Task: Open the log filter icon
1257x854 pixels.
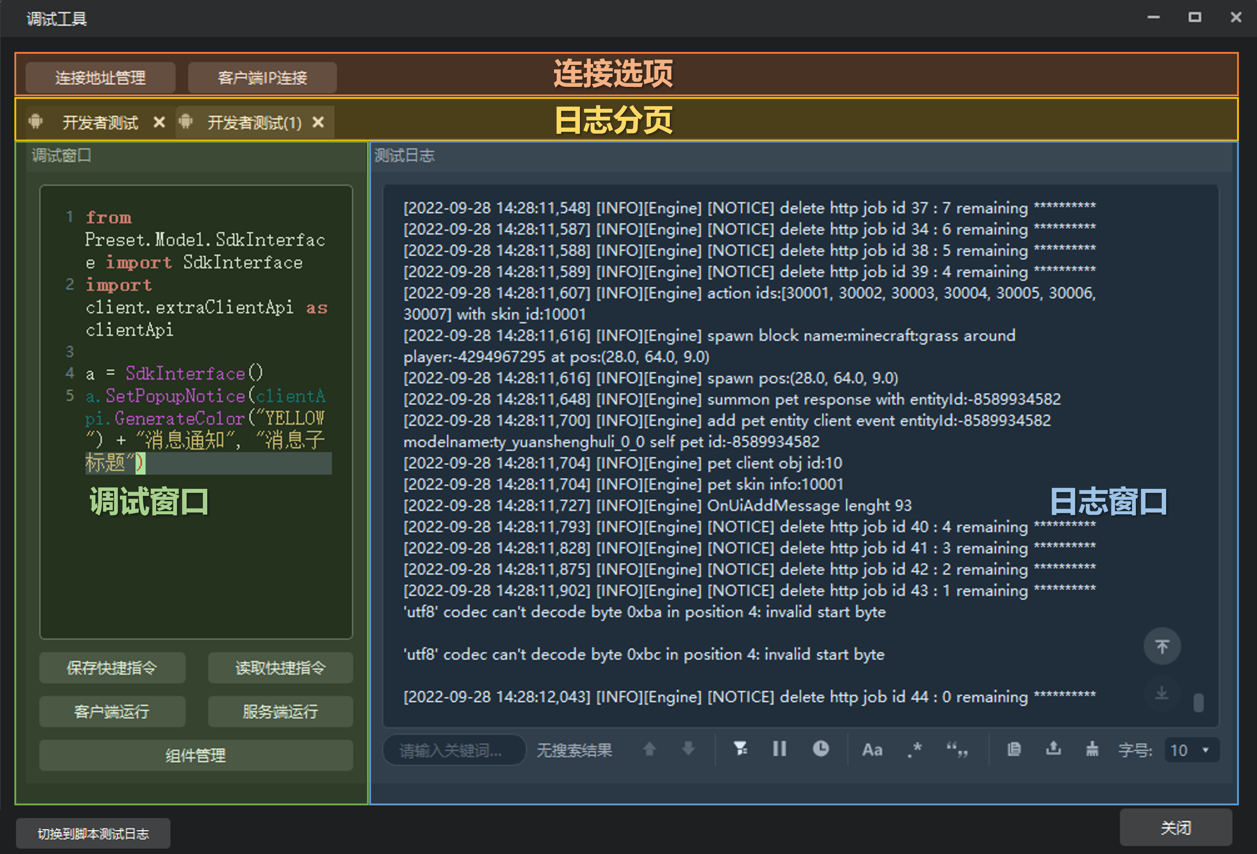Action: 740,749
